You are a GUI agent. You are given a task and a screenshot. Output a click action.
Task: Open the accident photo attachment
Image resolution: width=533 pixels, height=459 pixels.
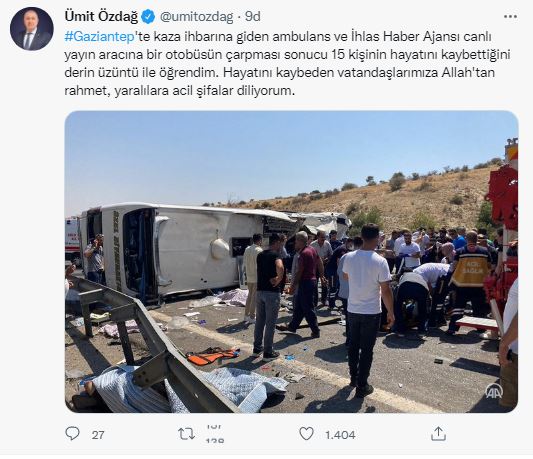point(291,261)
